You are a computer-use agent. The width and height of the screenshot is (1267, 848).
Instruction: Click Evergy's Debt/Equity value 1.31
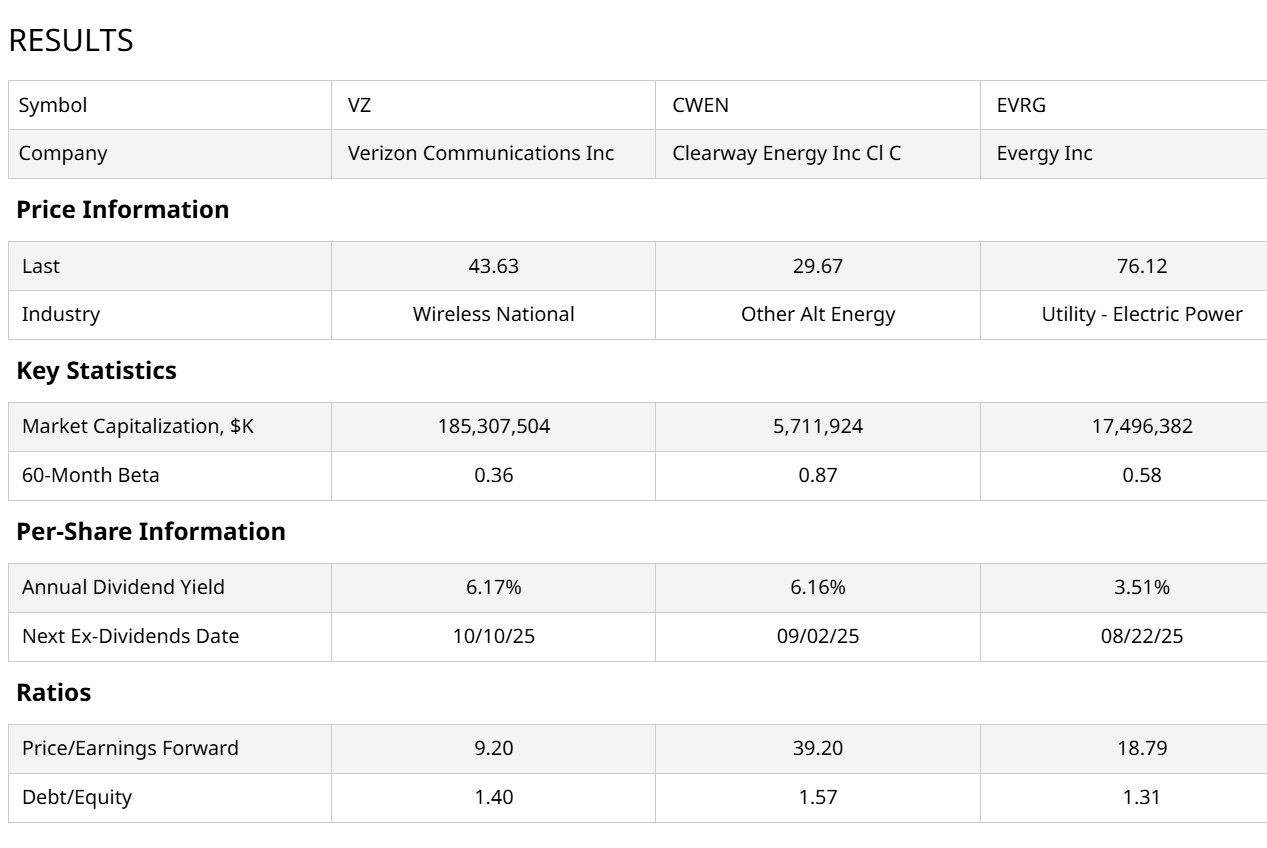(1141, 798)
